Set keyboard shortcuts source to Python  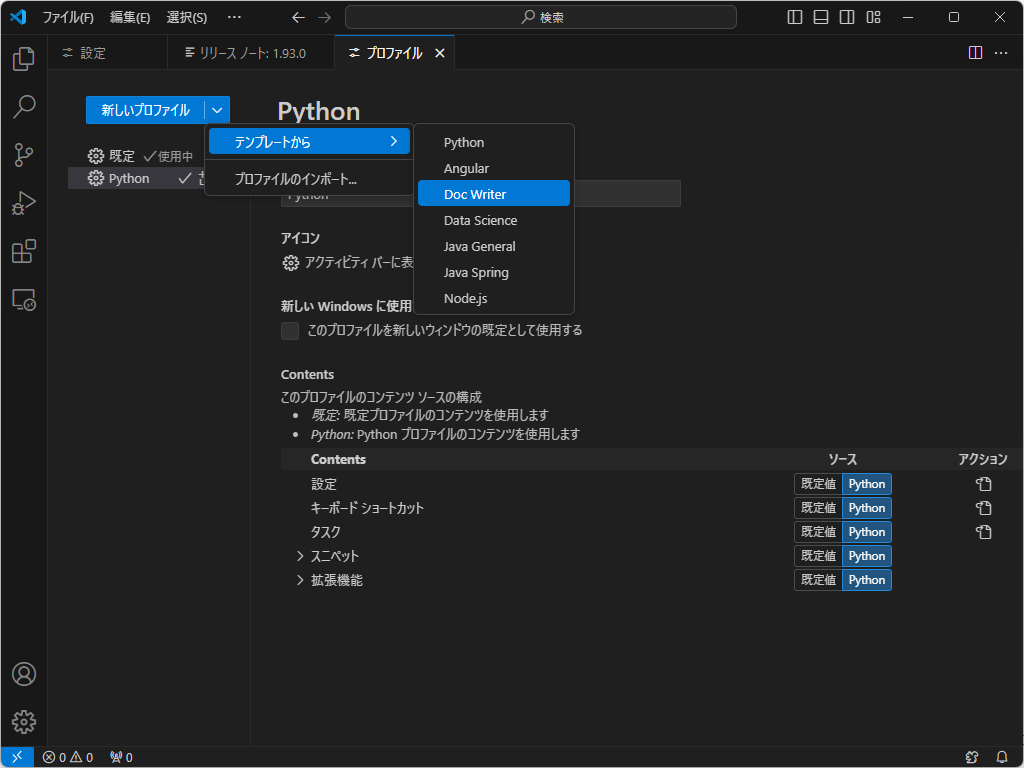(866, 508)
